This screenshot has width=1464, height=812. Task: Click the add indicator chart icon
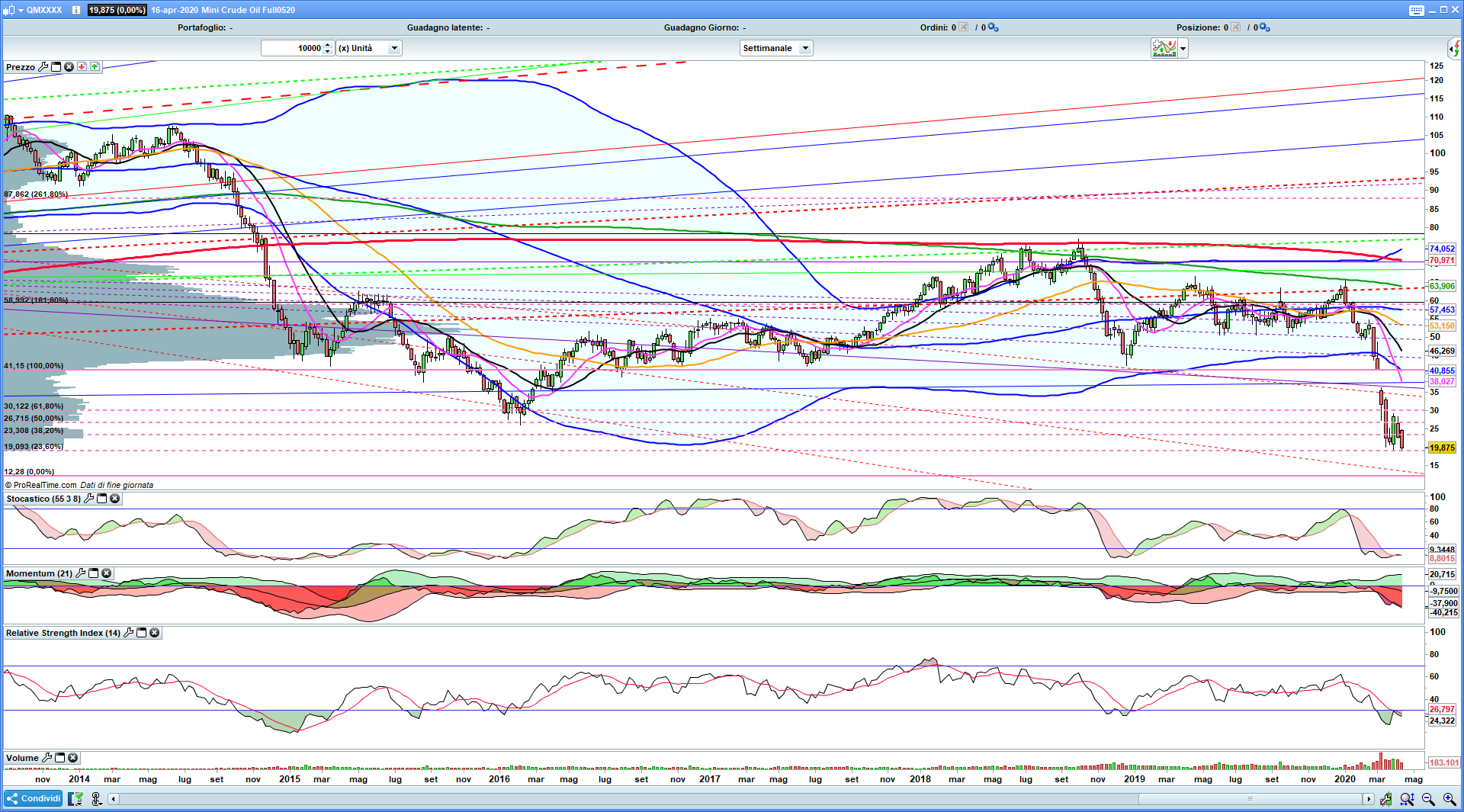(x=1164, y=49)
